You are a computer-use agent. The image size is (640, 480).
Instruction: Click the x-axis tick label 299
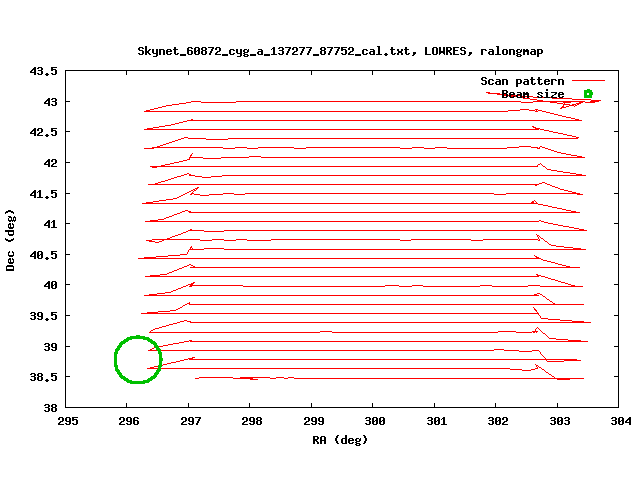pos(314,421)
